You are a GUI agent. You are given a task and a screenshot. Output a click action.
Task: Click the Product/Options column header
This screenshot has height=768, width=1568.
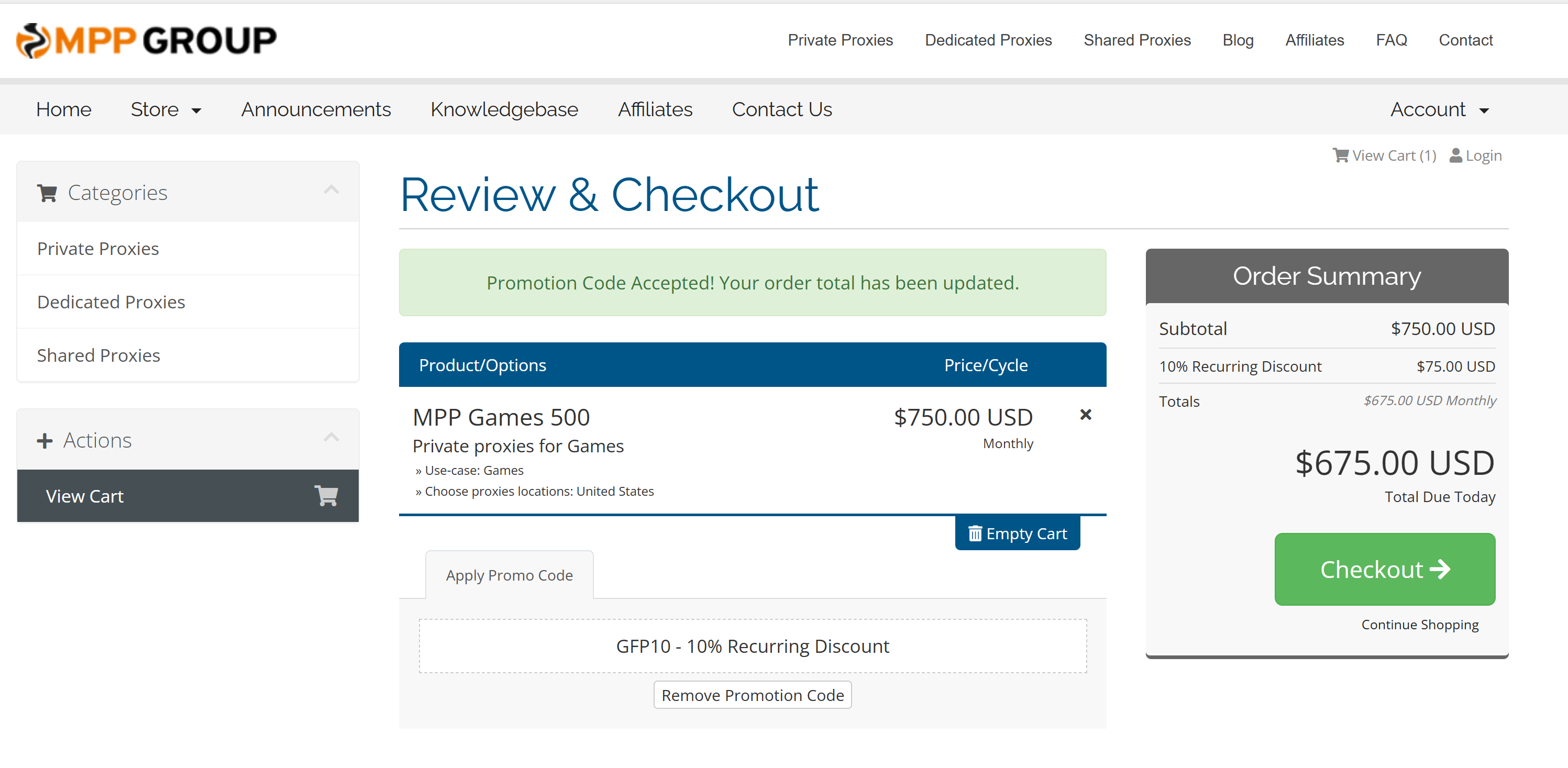[x=482, y=365]
